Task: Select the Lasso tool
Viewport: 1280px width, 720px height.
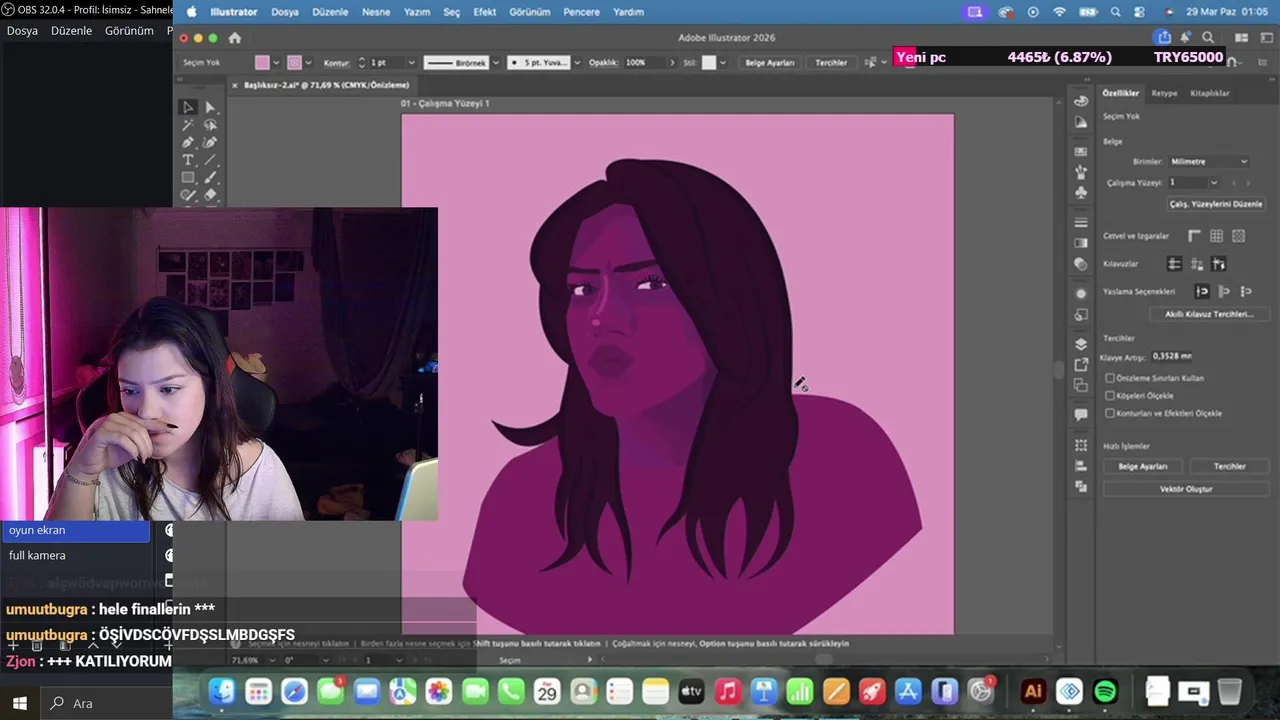Action: point(210,125)
